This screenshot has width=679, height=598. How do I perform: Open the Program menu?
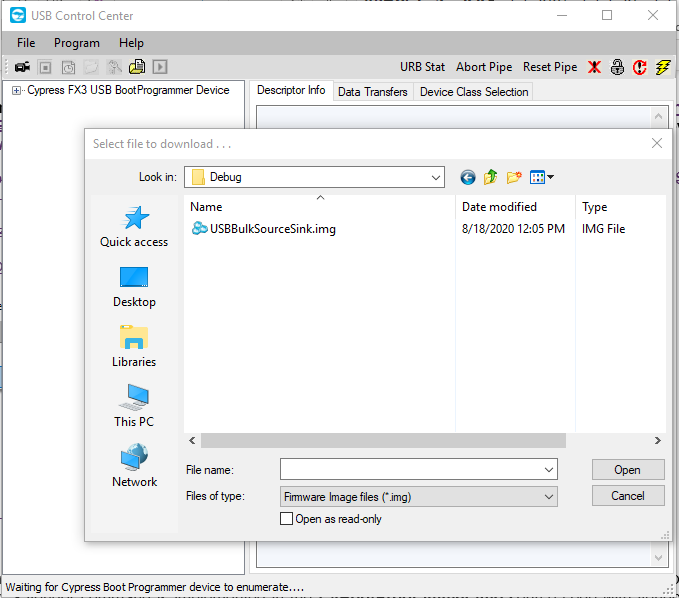[77, 43]
